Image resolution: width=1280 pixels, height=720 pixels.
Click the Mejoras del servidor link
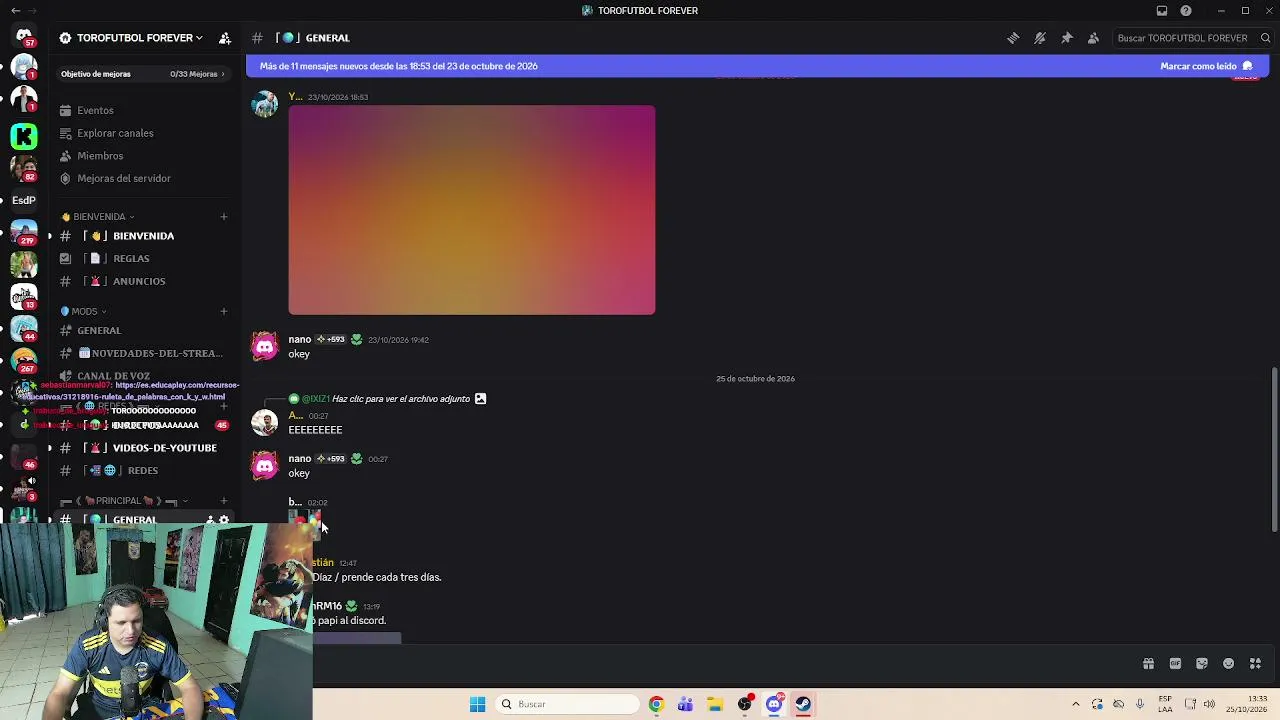coord(124,178)
